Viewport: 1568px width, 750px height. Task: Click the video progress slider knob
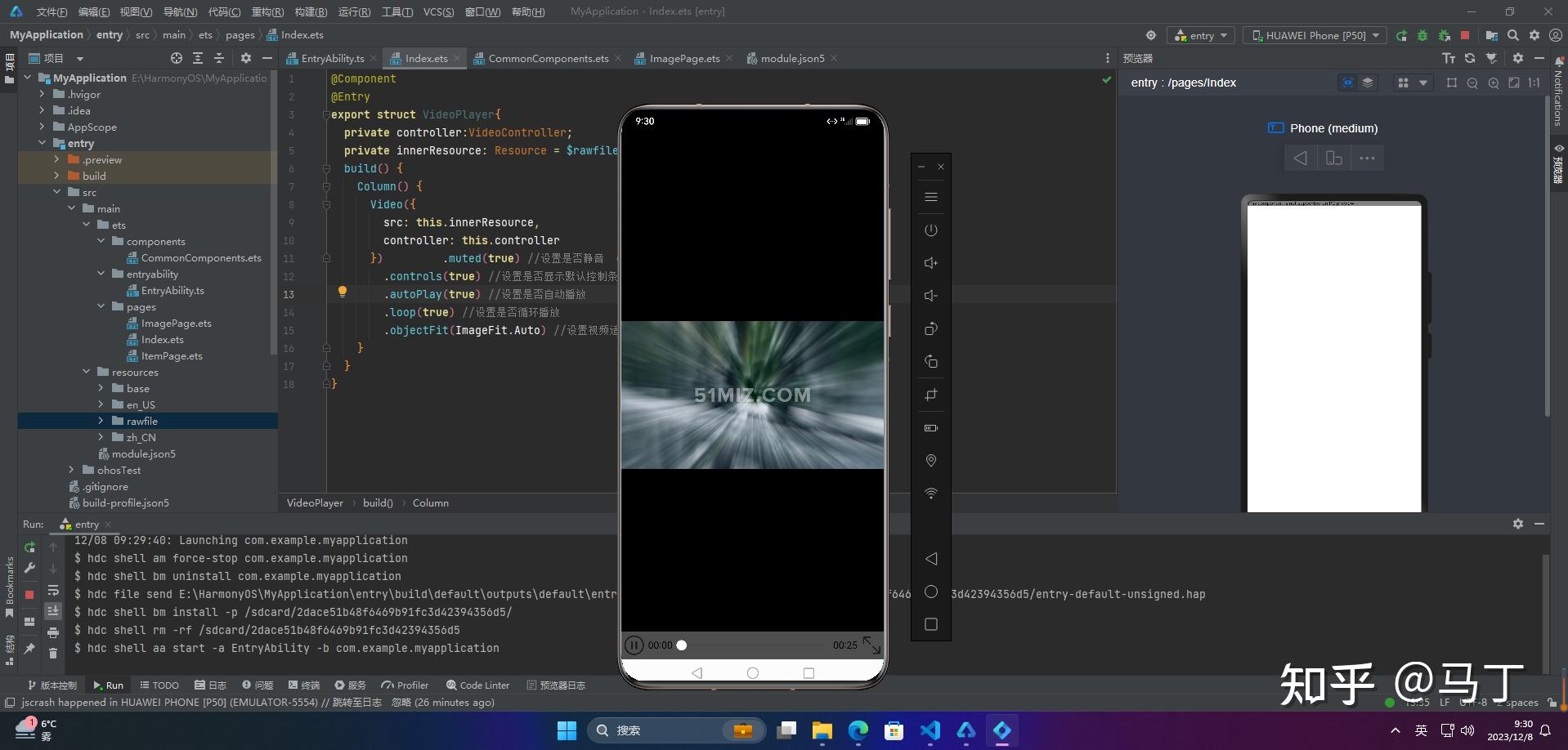682,645
